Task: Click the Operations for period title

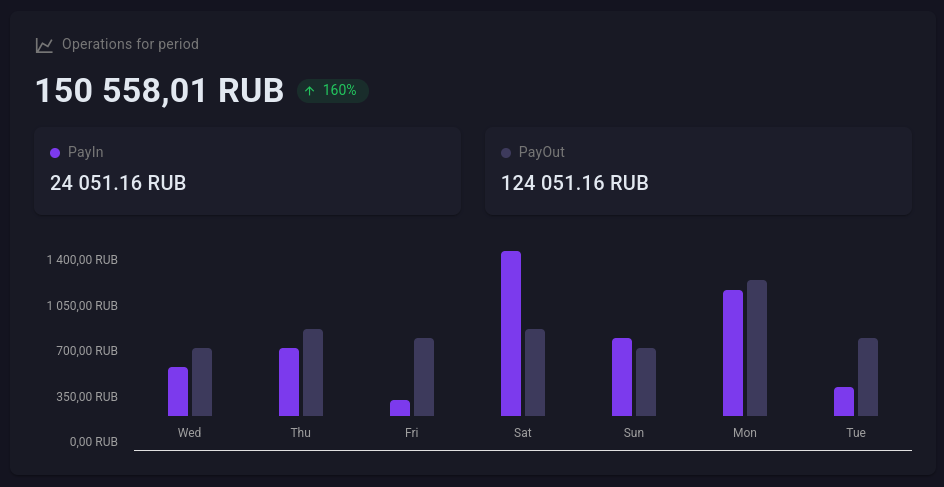Action: pyautogui.click(x=130, y=45)
